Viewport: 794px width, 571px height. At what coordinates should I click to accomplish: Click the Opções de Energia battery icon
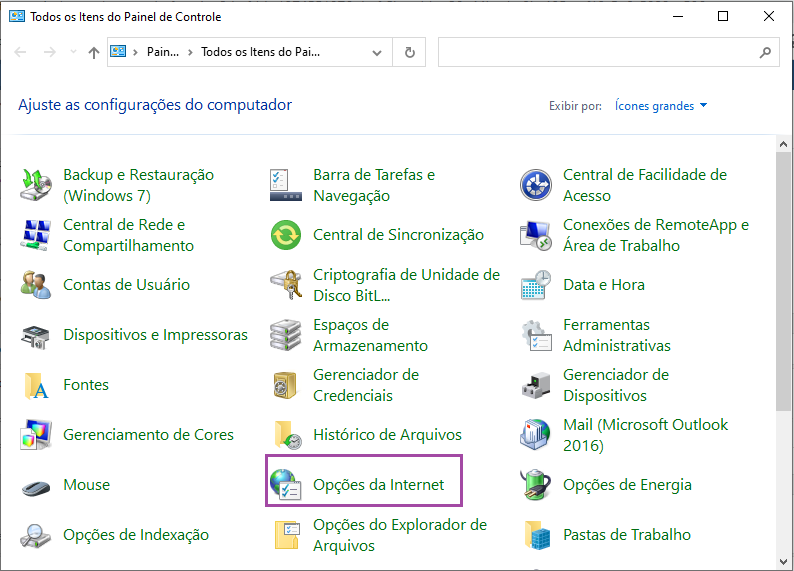(536, 485)
